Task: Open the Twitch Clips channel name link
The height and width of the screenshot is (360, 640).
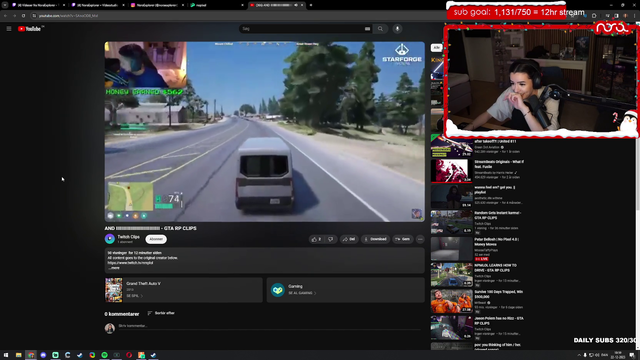Action: click(129, 237)
